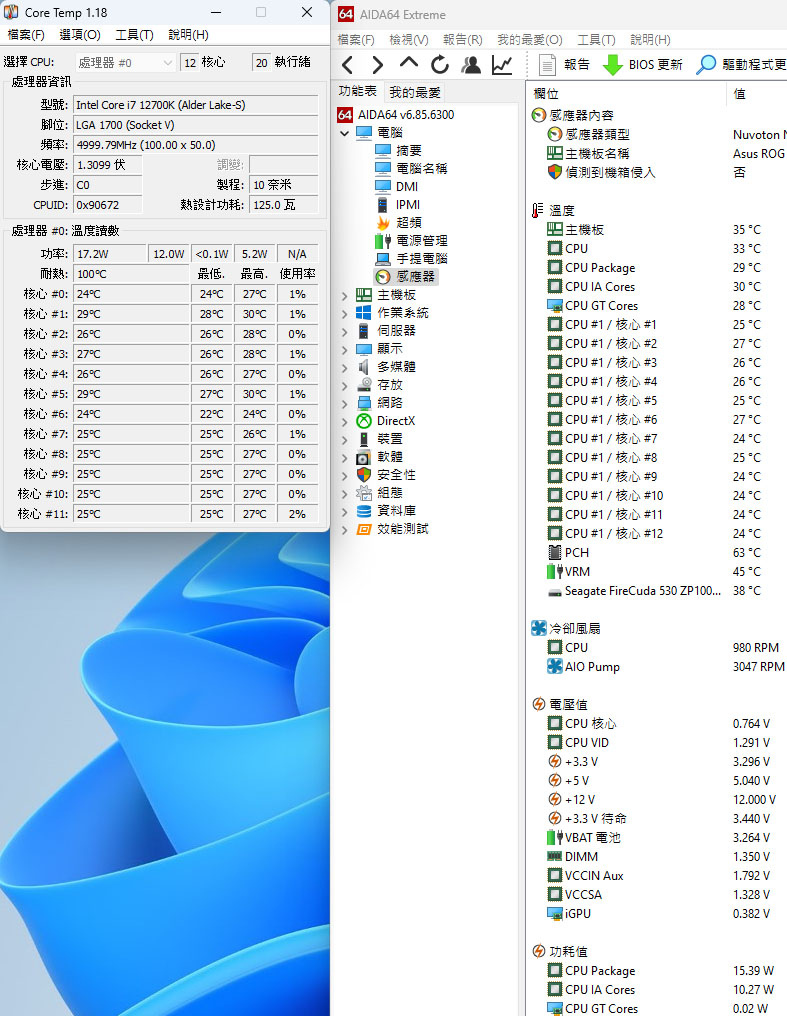Click the 功耗值 power section icon
The height and width of the screenshot is (1016, 787).
tap(538, 951)
